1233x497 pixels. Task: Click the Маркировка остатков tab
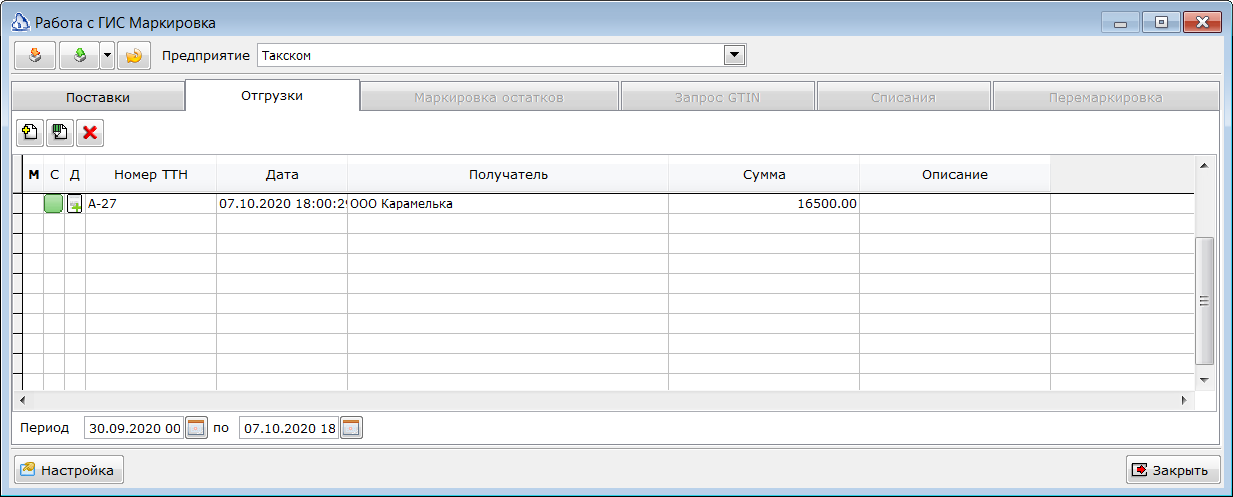pos(489,97)
